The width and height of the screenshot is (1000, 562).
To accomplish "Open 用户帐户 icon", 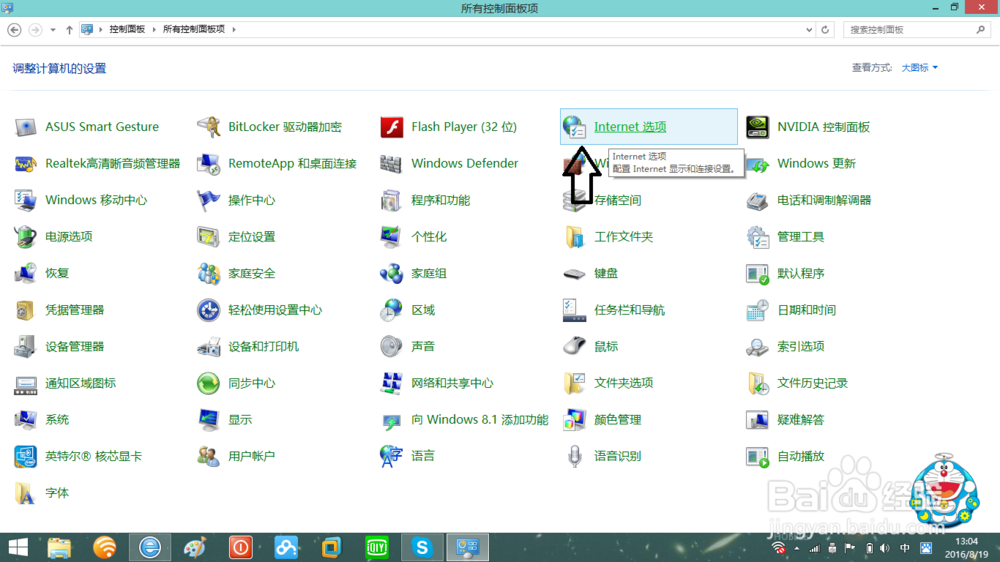I will point(209,456).
